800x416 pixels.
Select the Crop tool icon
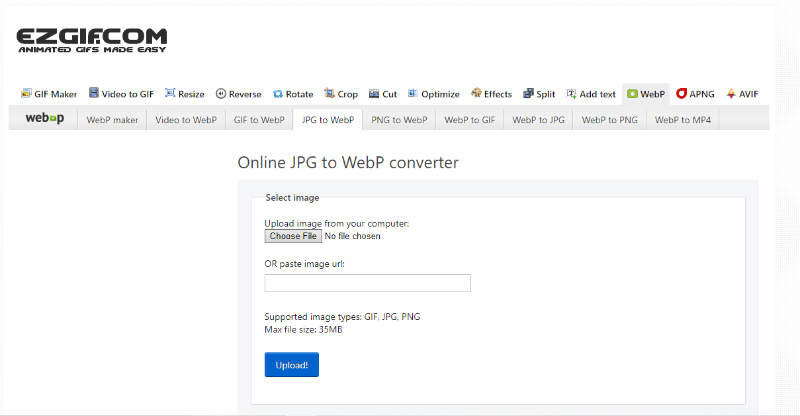[x=329, y=93]
